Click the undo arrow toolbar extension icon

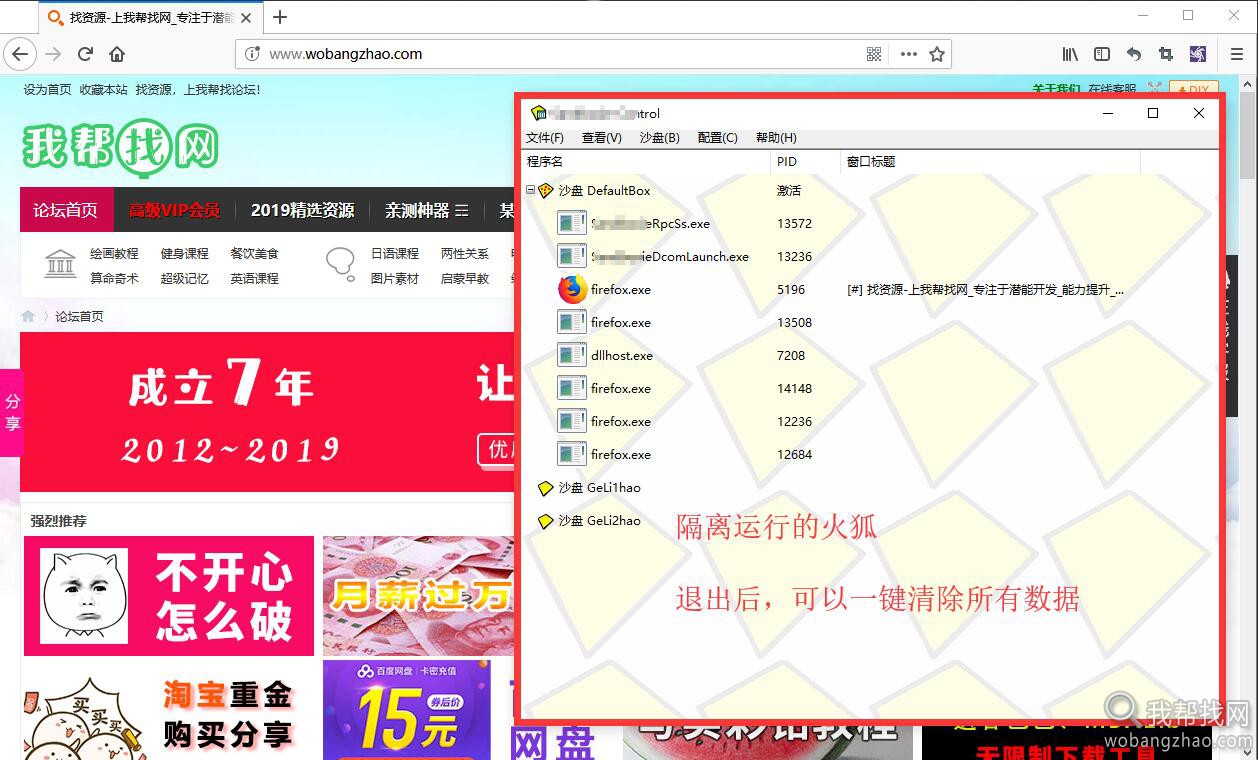[1134, 54]
